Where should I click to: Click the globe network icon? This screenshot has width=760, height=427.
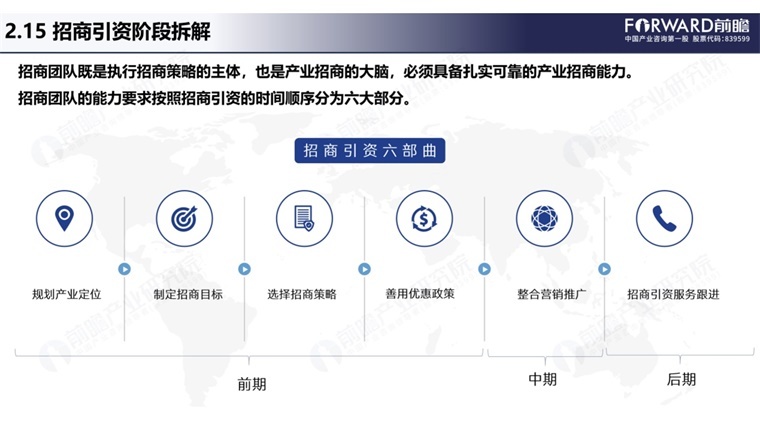(x=544, y=219)
